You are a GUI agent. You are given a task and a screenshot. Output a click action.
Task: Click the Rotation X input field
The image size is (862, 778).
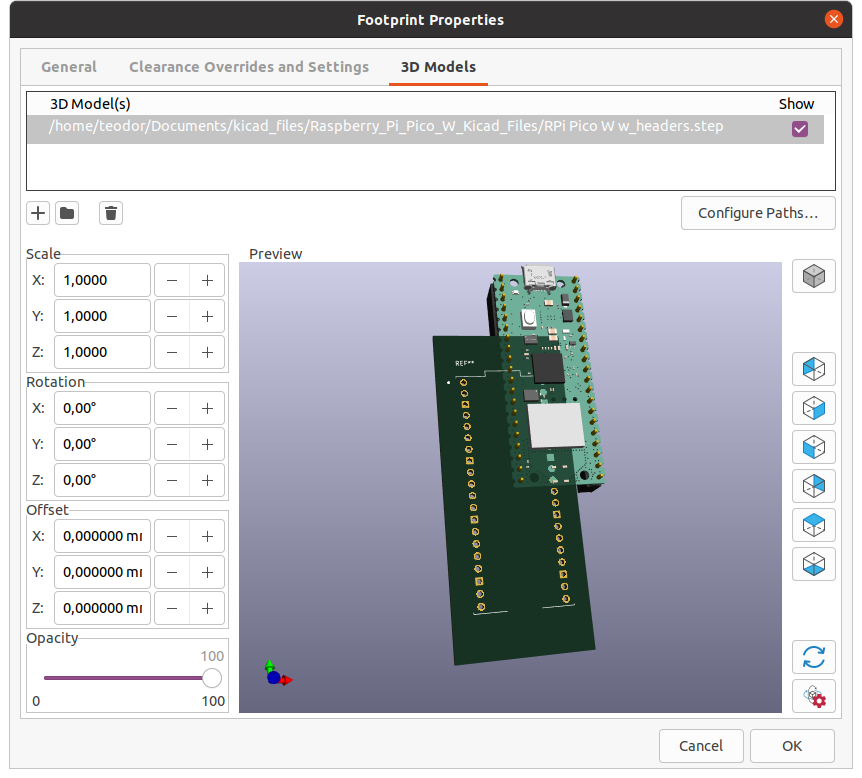102,409
